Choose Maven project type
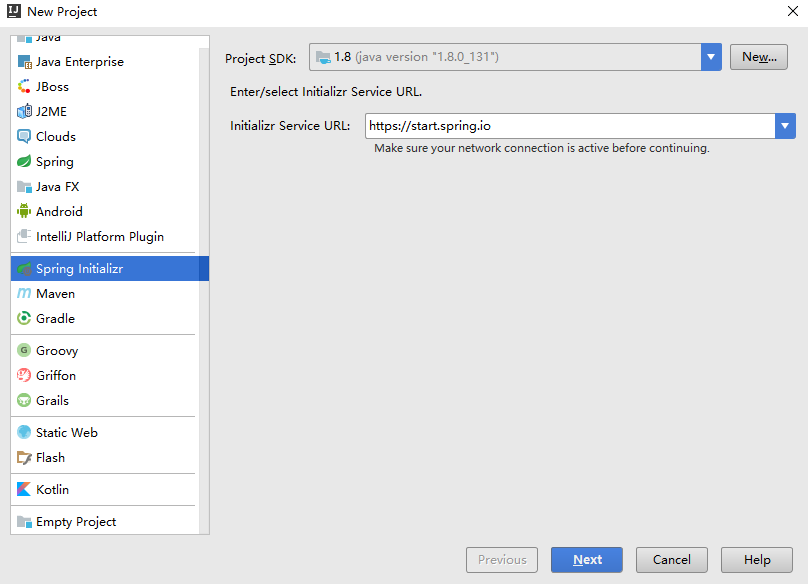The height and width of the screenshot is (584, 808). 105,293
